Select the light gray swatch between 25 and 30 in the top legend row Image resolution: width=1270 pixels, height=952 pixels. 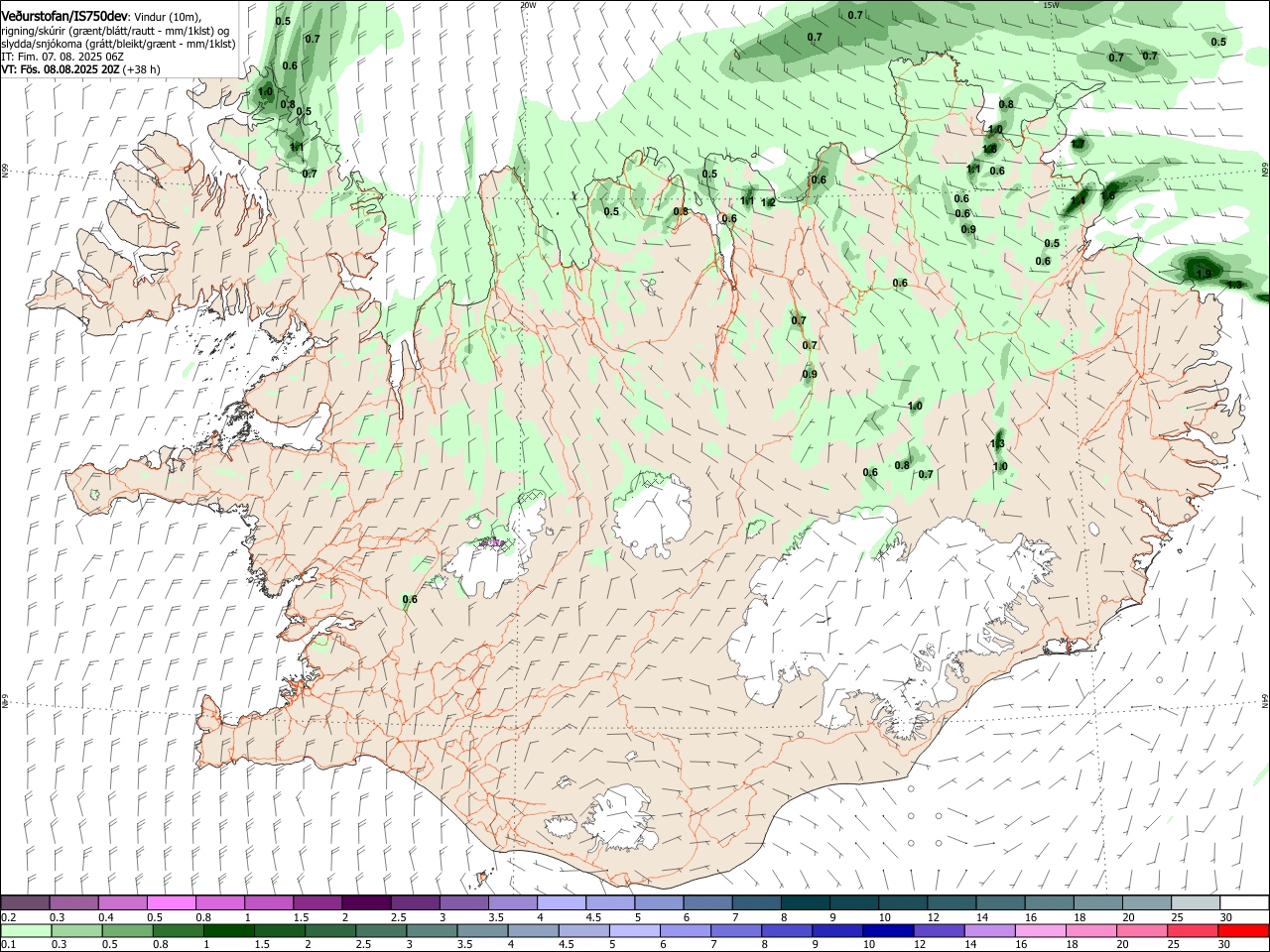[1195, 903]
